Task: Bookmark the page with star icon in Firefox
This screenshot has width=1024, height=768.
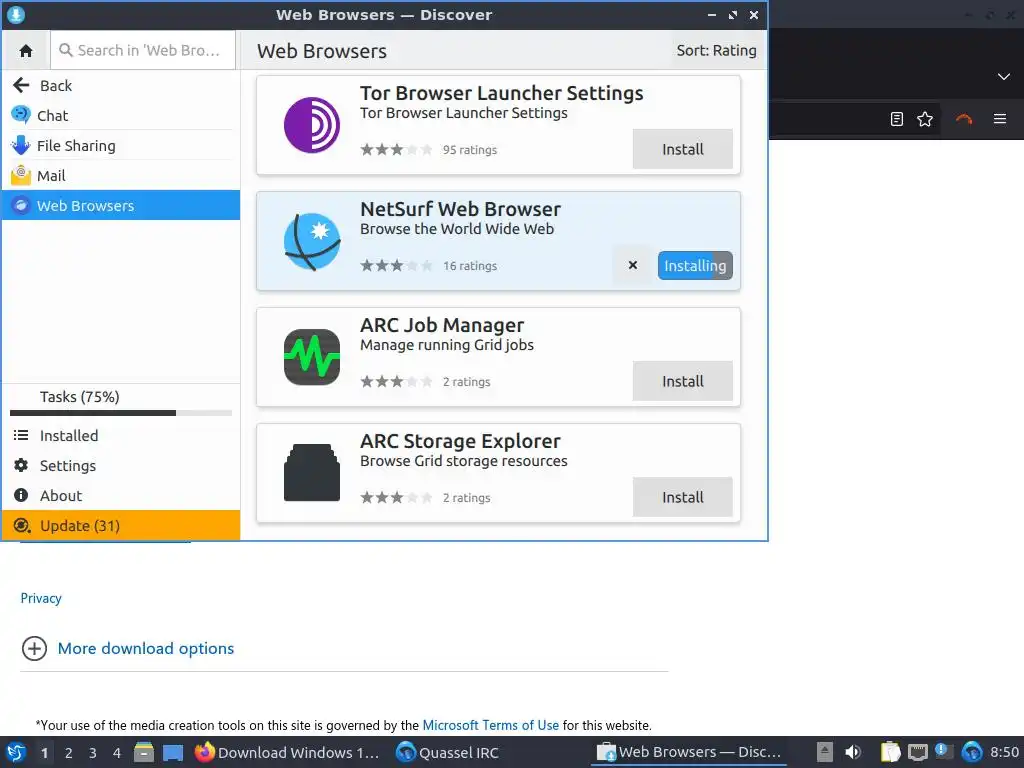Action: 925,119
